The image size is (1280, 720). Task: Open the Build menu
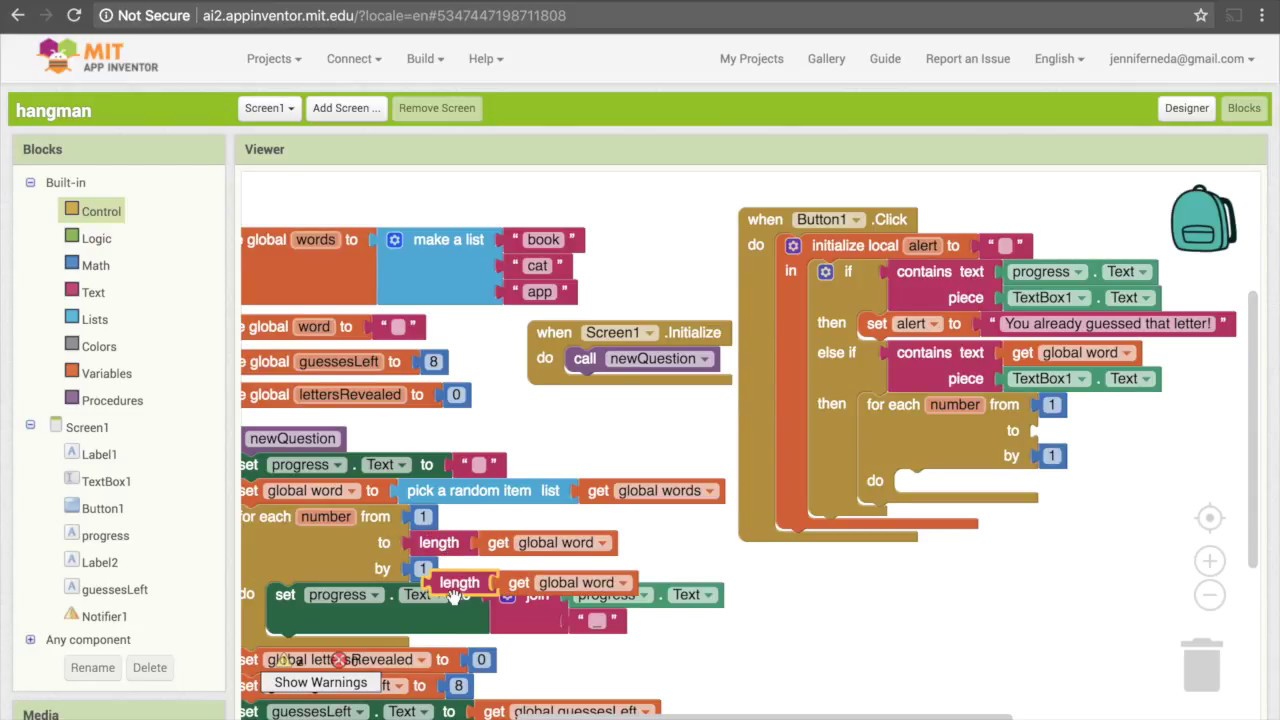coord(425,59)
